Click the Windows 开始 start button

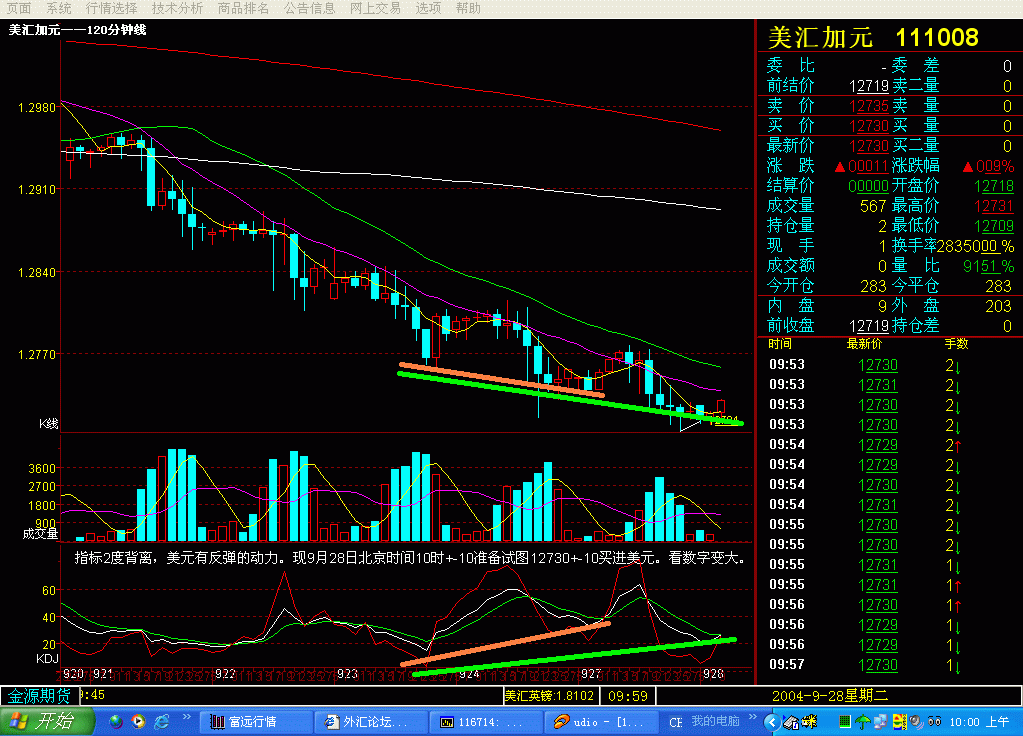click(46, 722)
